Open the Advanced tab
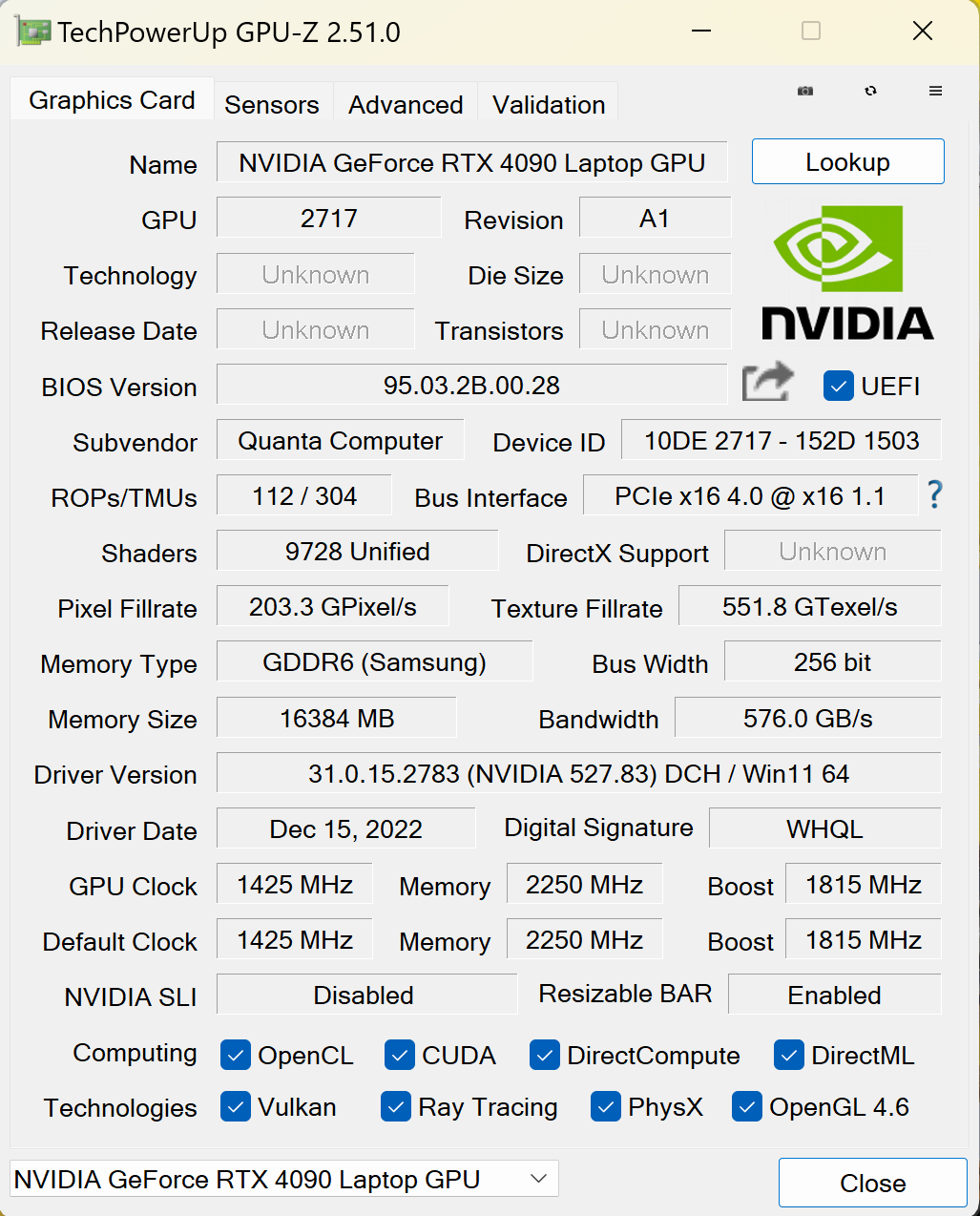Screen dimensions: 980x1216 click(x=405, y=104)
